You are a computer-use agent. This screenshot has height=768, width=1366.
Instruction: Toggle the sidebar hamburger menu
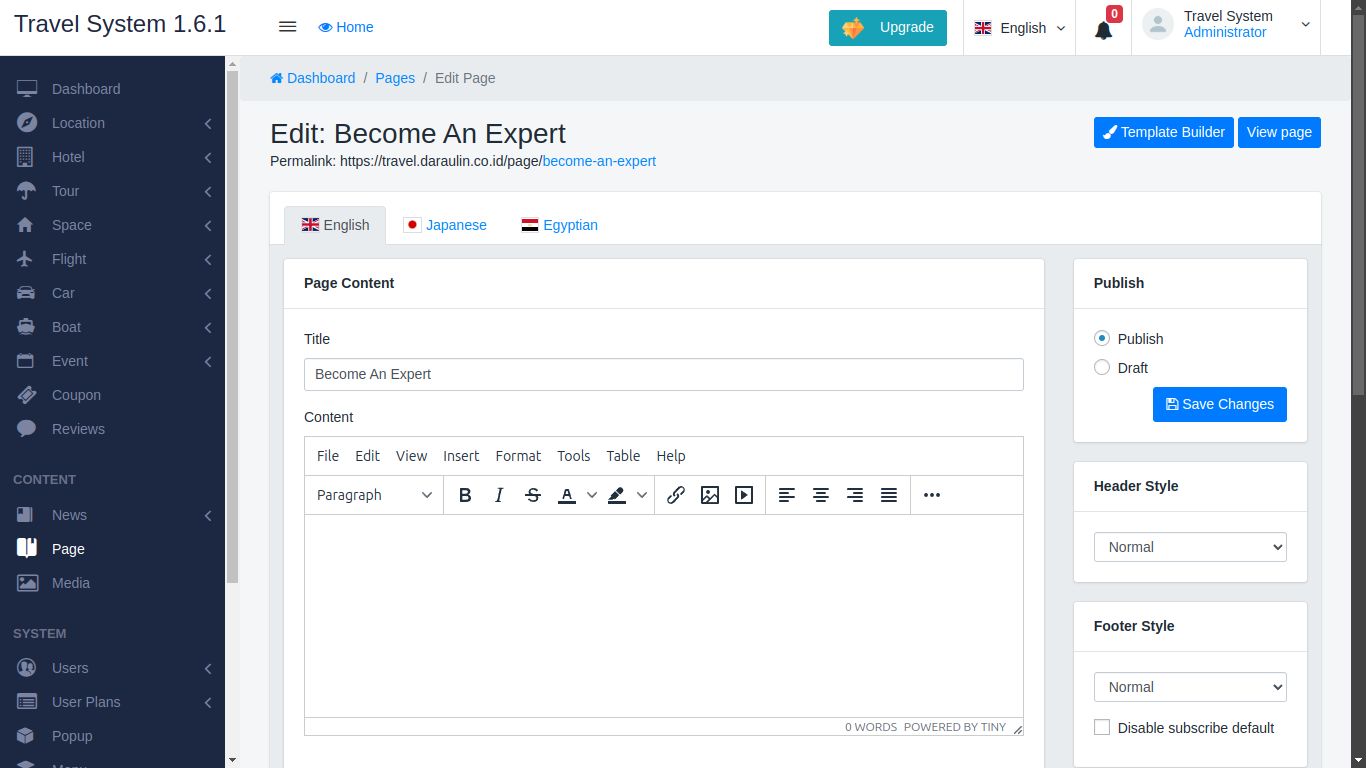coord(287,27)
